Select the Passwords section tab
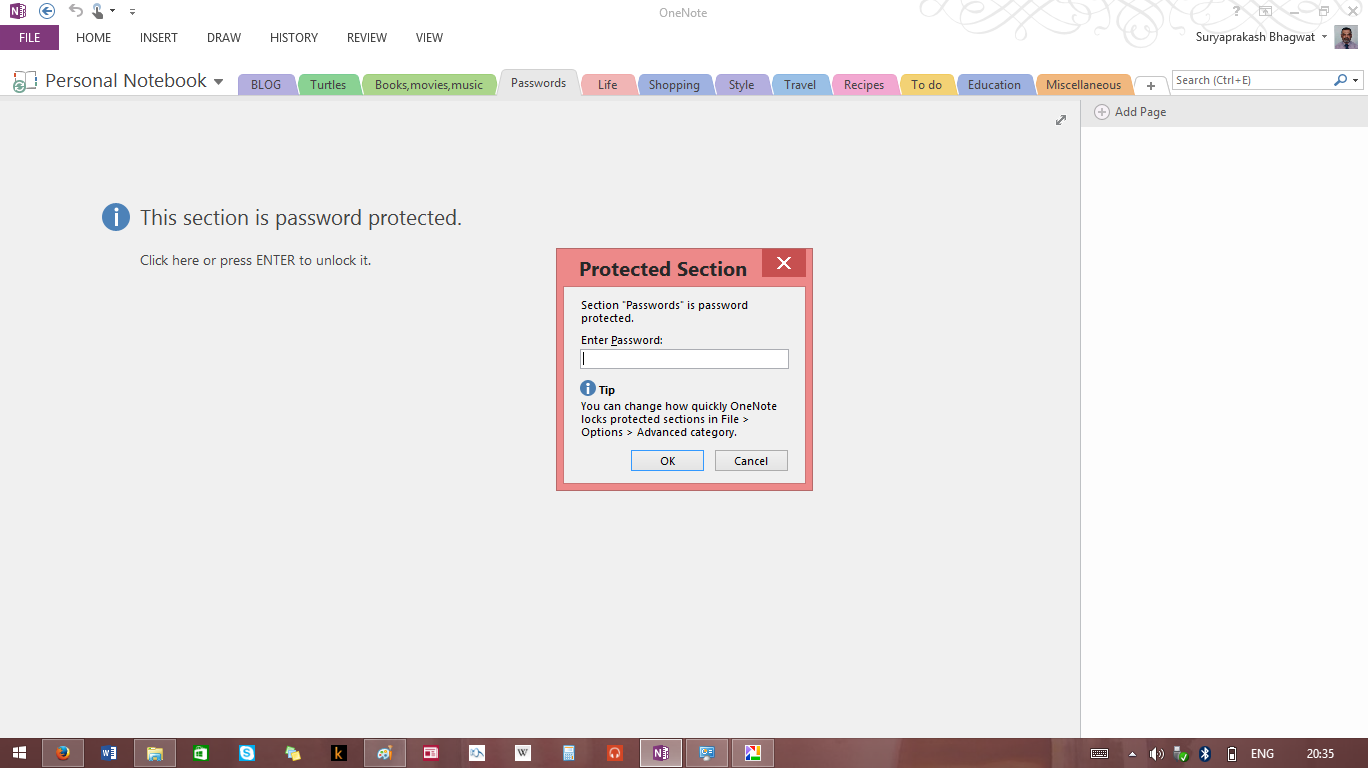 click(x=538, y=83)
